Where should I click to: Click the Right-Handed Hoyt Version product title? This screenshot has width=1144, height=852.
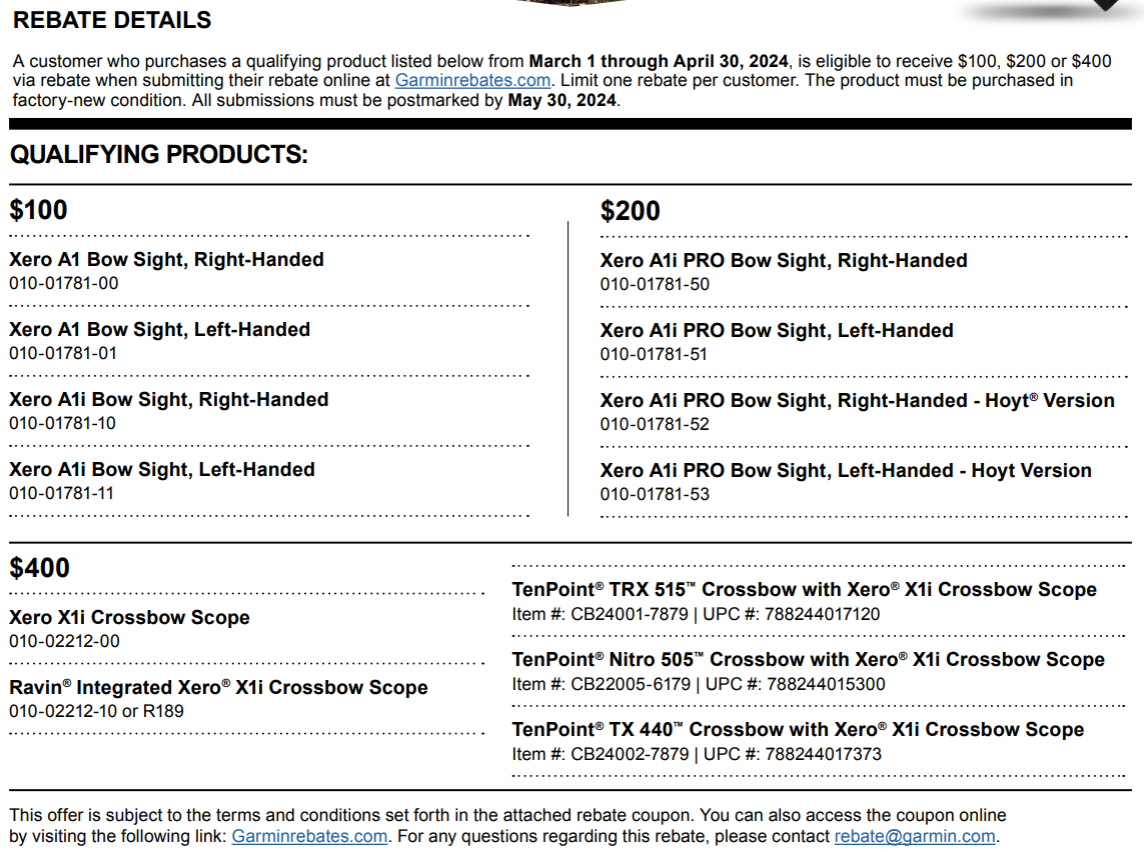coord(857,401)
